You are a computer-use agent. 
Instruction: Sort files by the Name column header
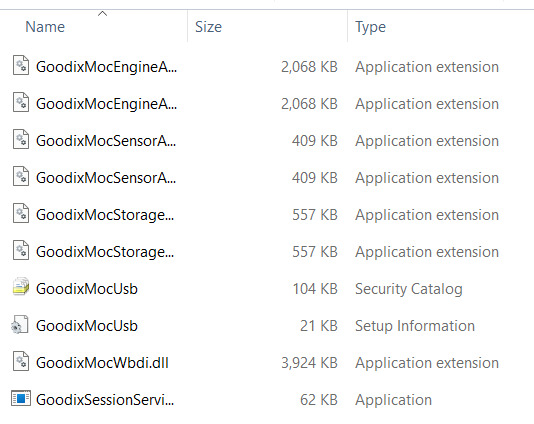click(45, 27)
